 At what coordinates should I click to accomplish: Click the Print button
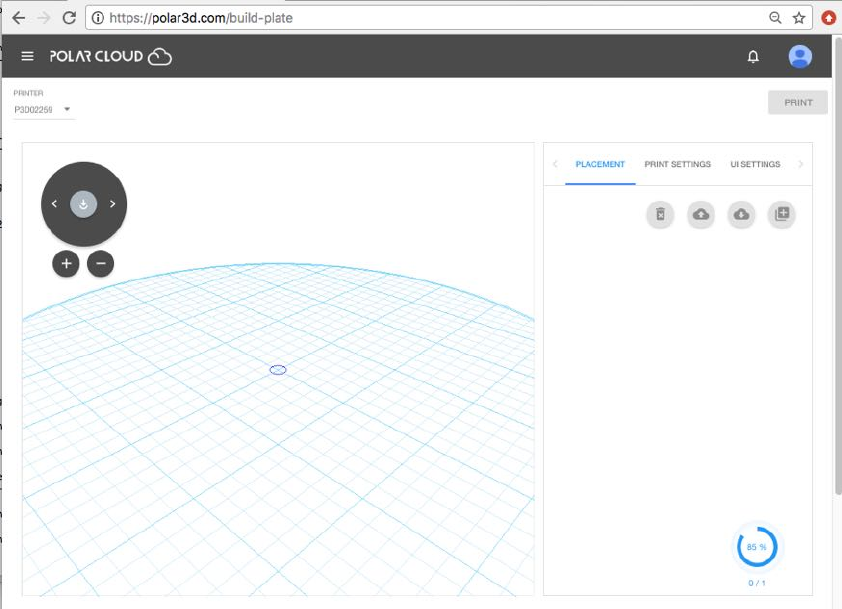point(797,103)
